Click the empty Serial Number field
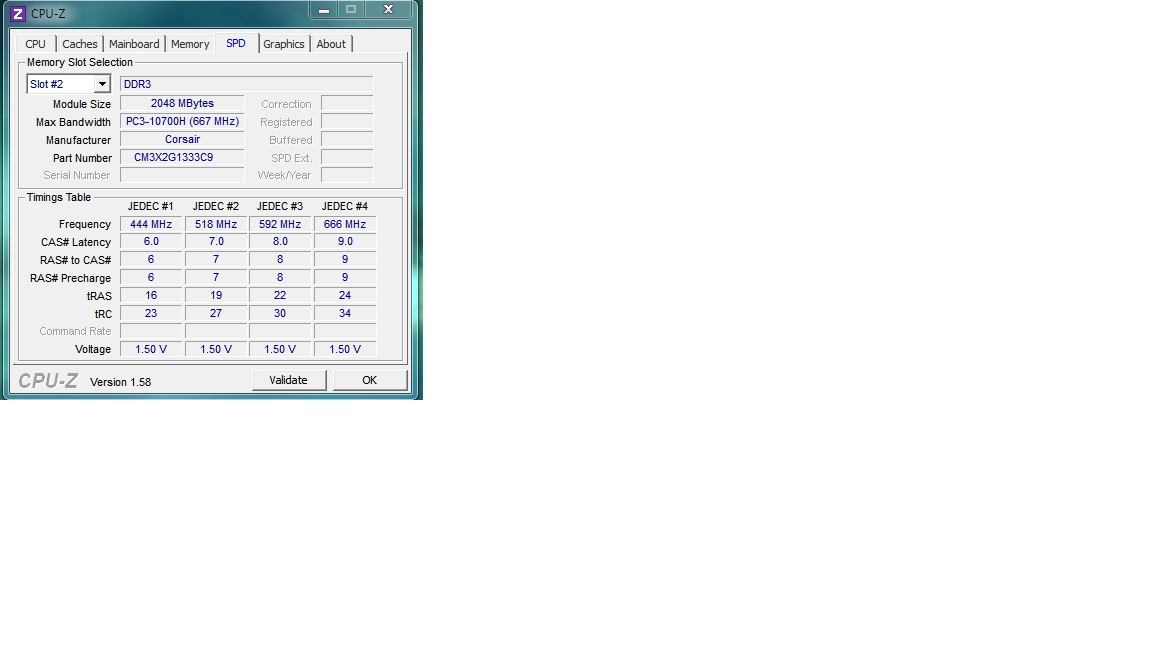The width and height of the screenshot is (1152, 648). coord(181,175)
